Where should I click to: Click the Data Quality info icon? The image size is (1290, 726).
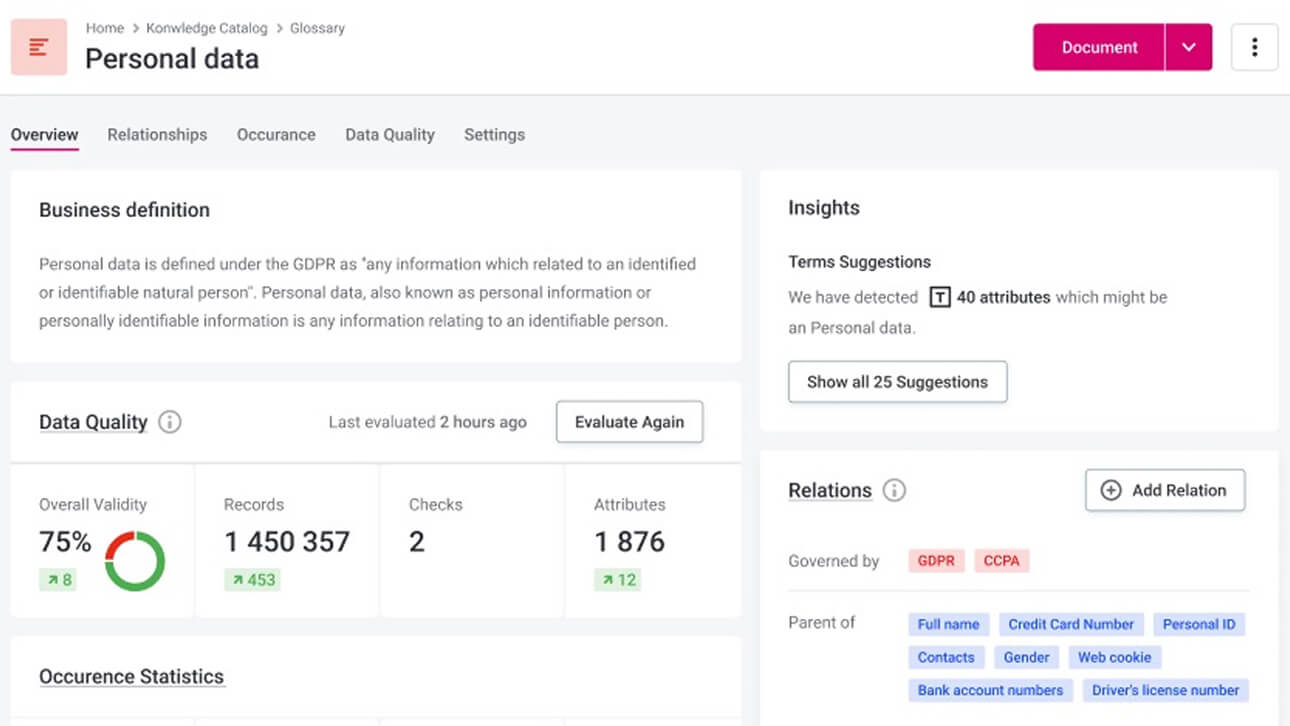pyautogui.click(x=170, y=422)
